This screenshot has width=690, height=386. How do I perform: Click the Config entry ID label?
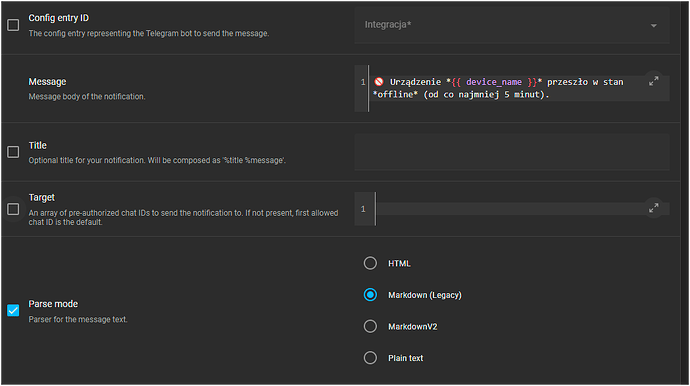pyautogui.click(x=59, y=18)
